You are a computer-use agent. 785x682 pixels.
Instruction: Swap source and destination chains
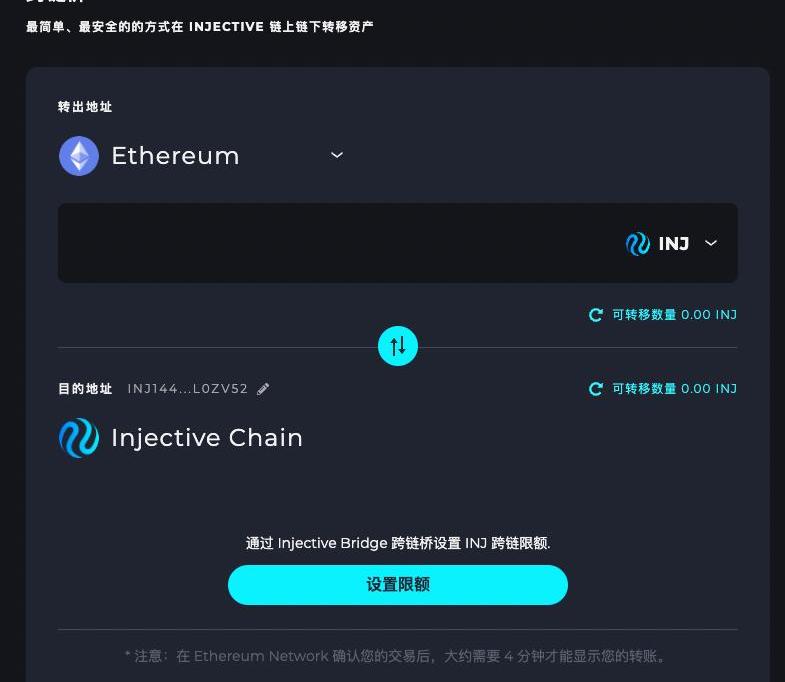pos(398,346)
